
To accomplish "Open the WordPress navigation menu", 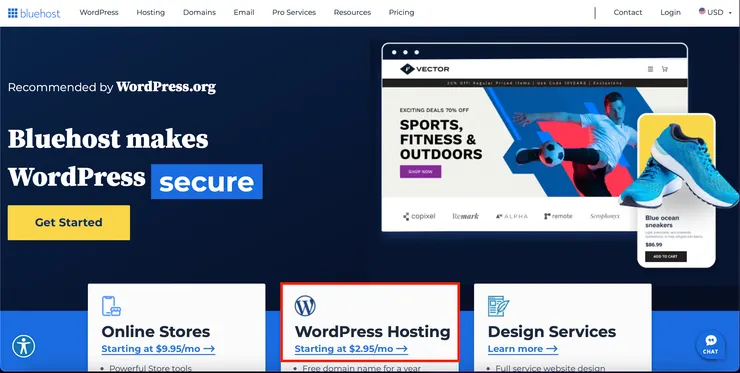I will 99,12.
